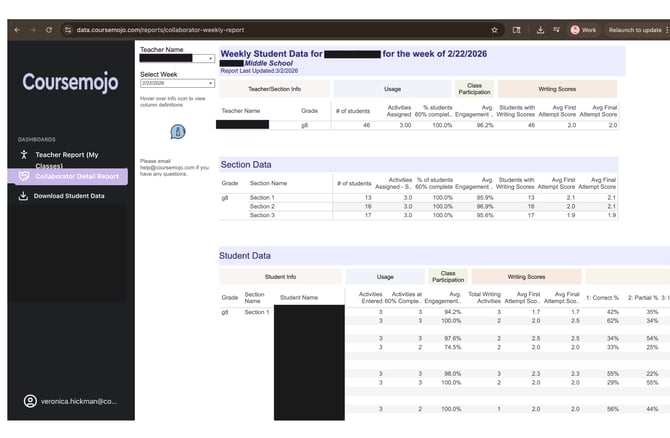Click the Report Last Updated 3/2/2026 text

[259, 71]
